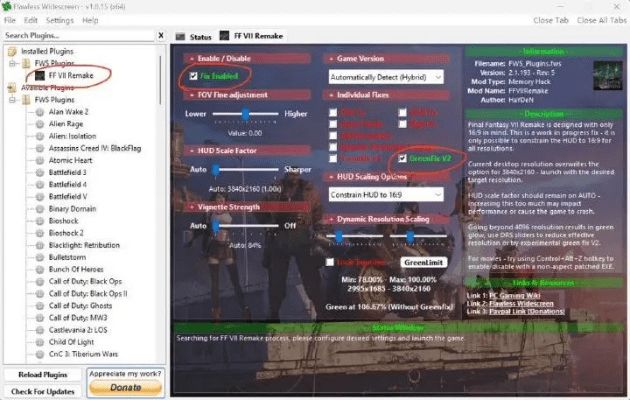Open the Settings menu

59,20
